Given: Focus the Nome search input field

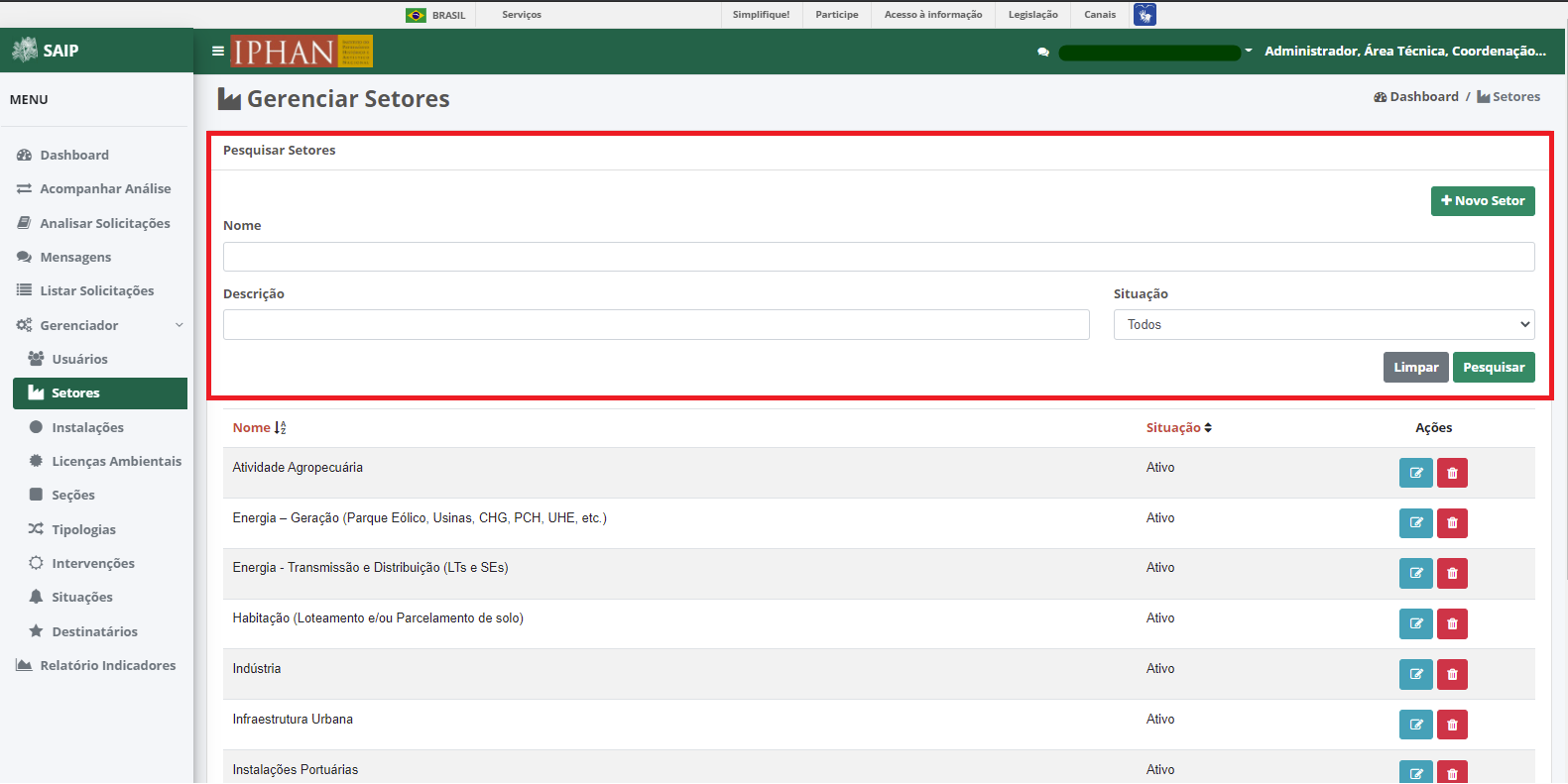Looking at the screenshot, I should [x=879, y=257].
